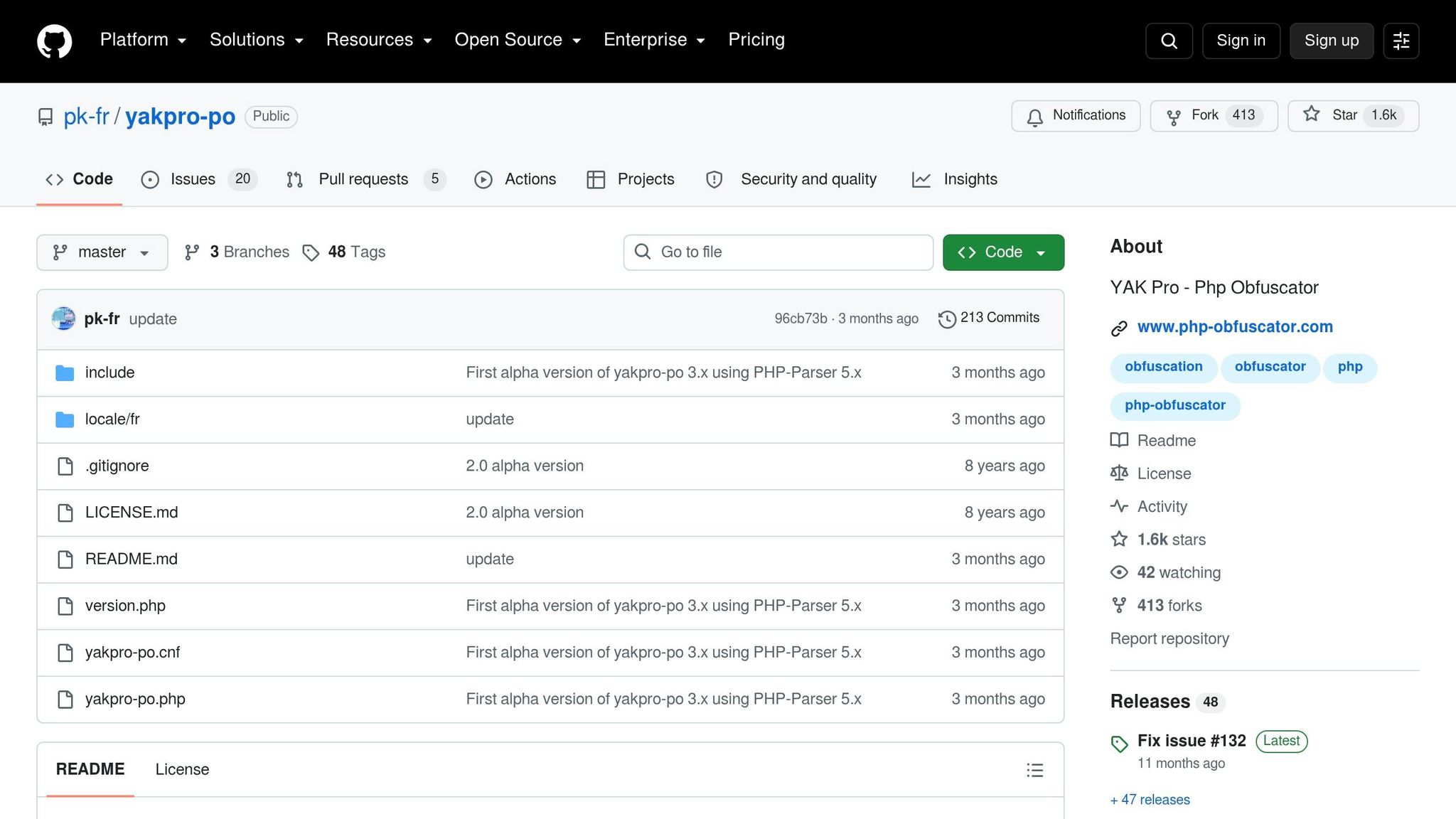
Task: Click the repository book icon beside pk-fr
Action: [45, 117]
